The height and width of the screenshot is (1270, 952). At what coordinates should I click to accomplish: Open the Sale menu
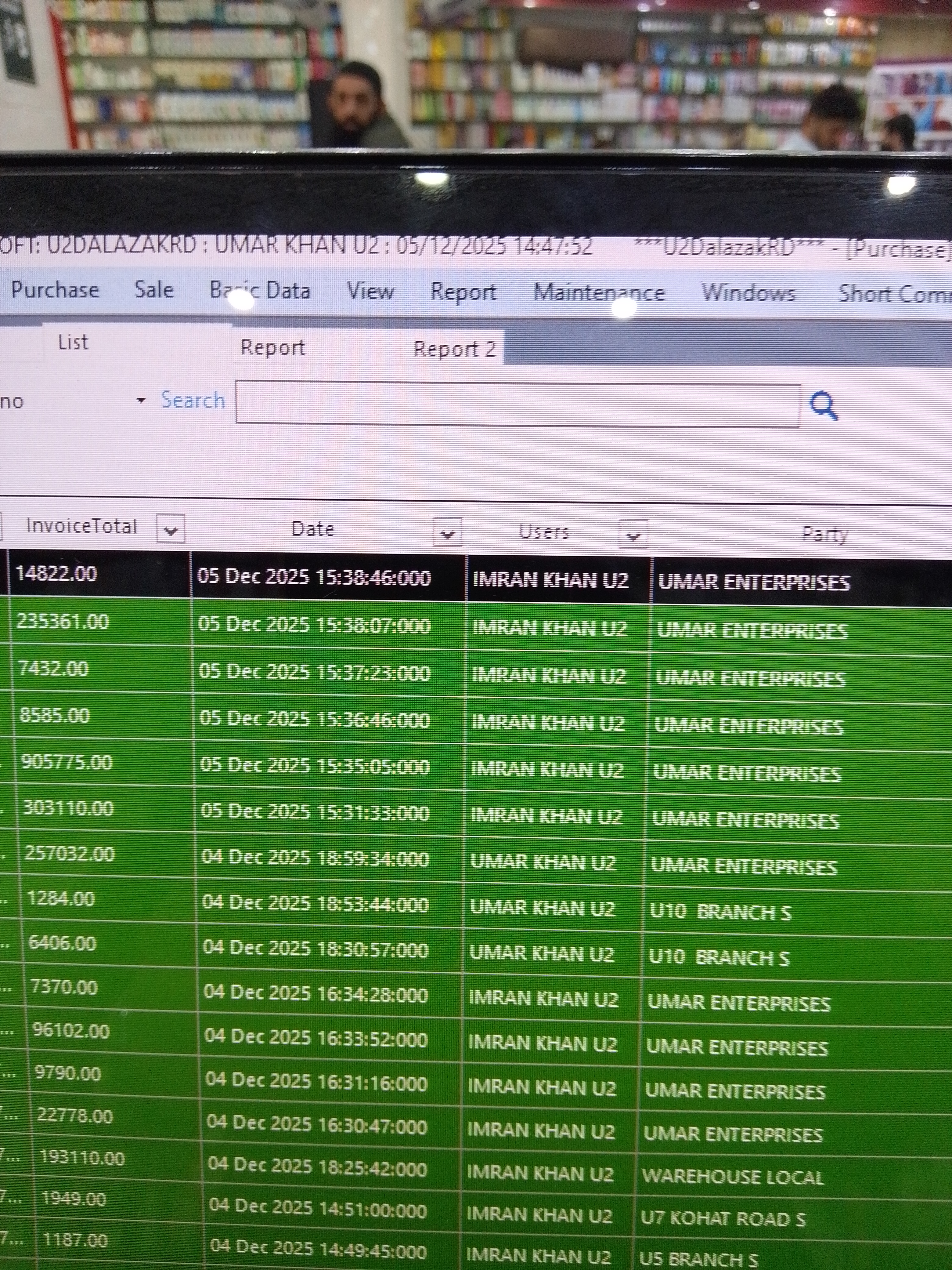pos(154,289)
